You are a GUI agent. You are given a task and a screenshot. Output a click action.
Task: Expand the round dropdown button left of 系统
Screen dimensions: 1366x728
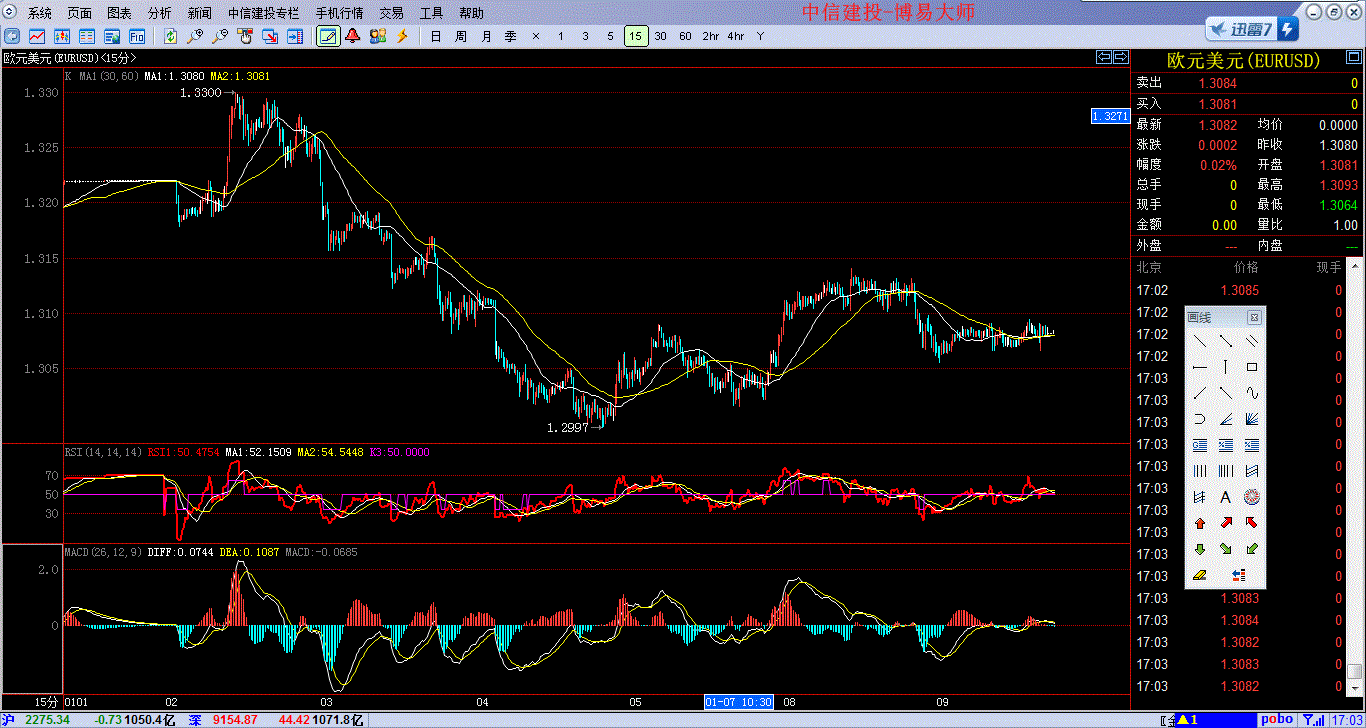[11, 13]
